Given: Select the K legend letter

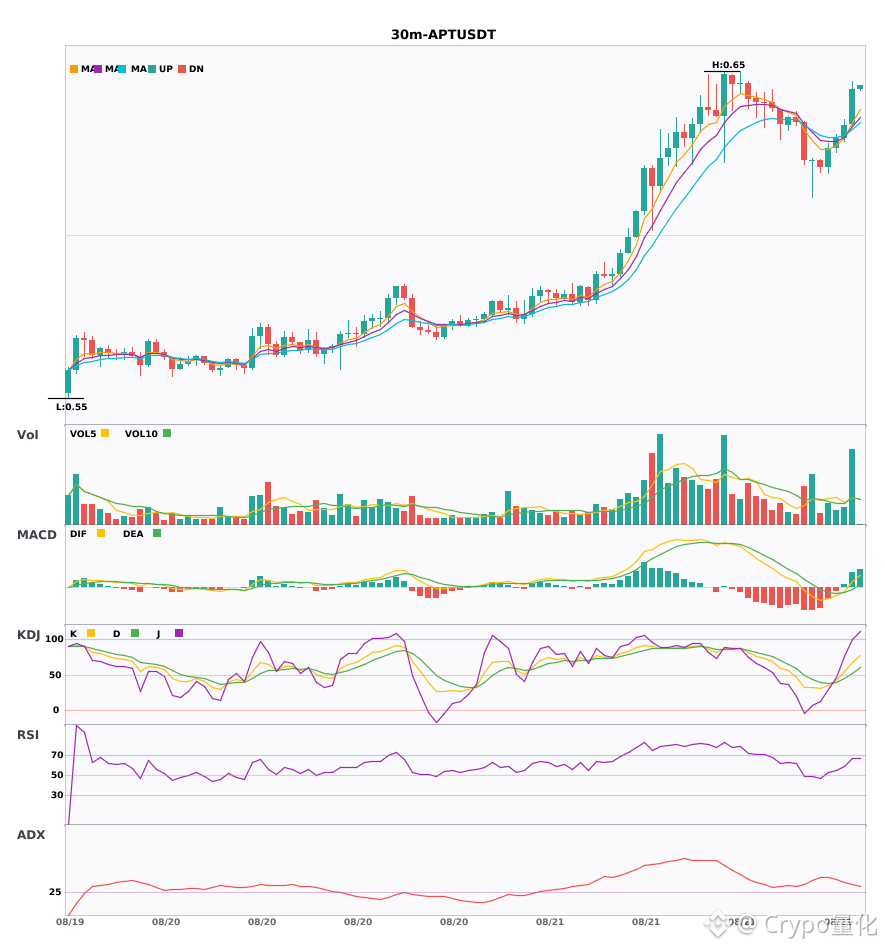Looking at the screenshot, I should pyautogui.click(x=73, y=634).
